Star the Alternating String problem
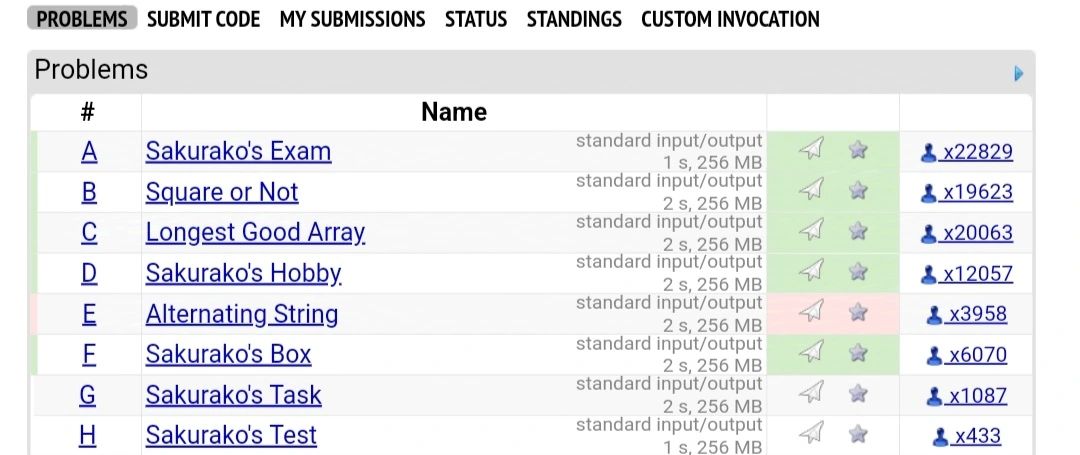Screen dimensions: 1080x455 click(x=858, y=312)
